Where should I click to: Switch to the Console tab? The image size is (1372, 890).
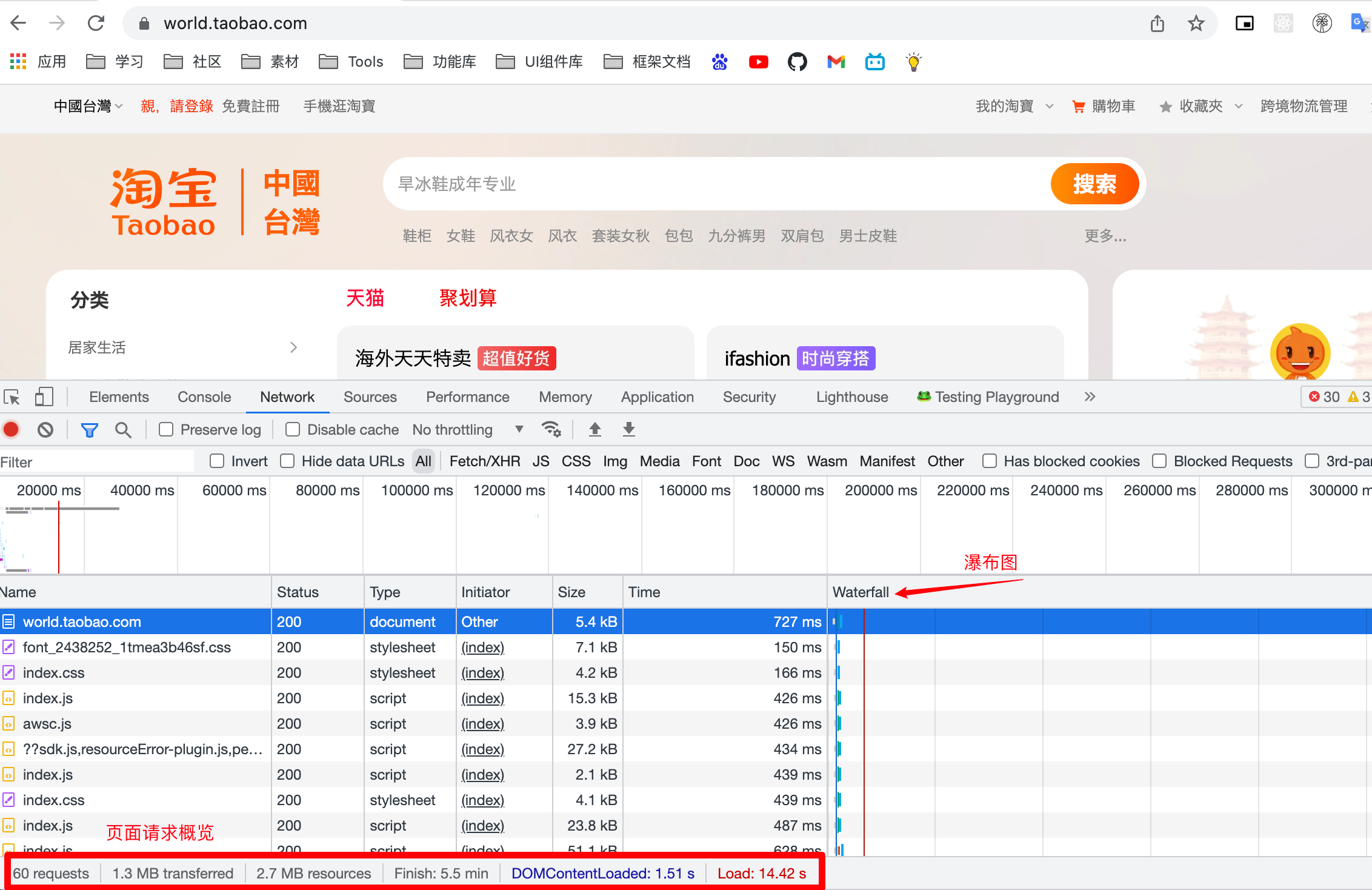click(204, 397)
